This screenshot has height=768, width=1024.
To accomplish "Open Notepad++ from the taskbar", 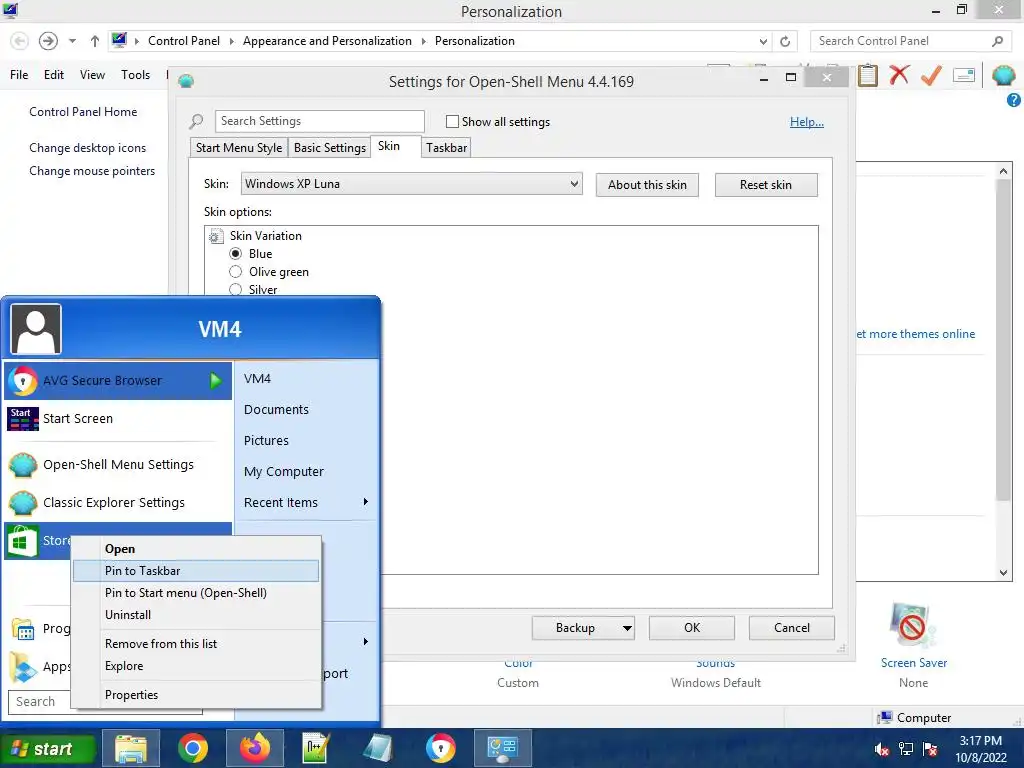I will [x=317, y=748].
